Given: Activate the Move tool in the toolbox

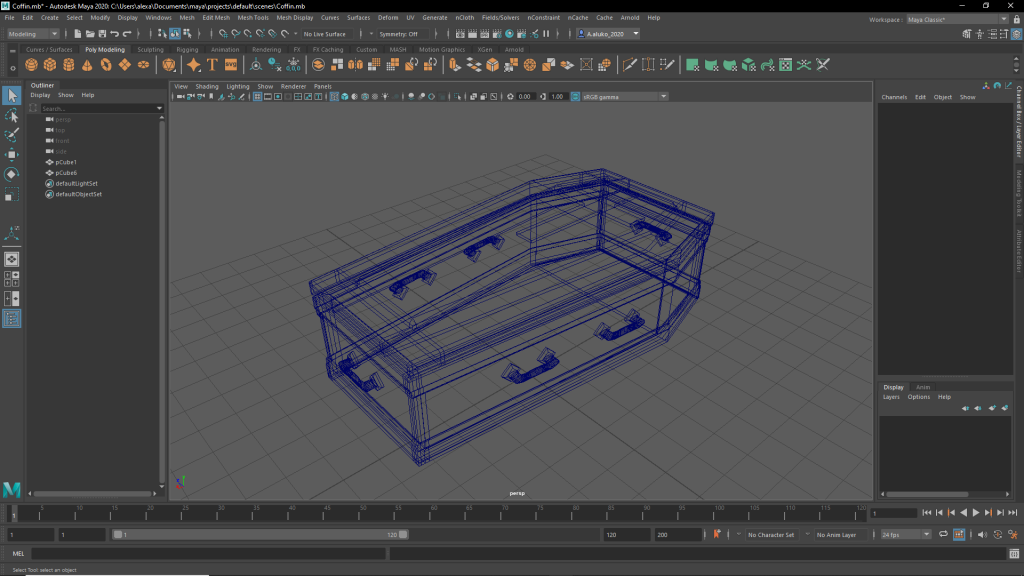Looking at the screenshot, I should [12, 155].
